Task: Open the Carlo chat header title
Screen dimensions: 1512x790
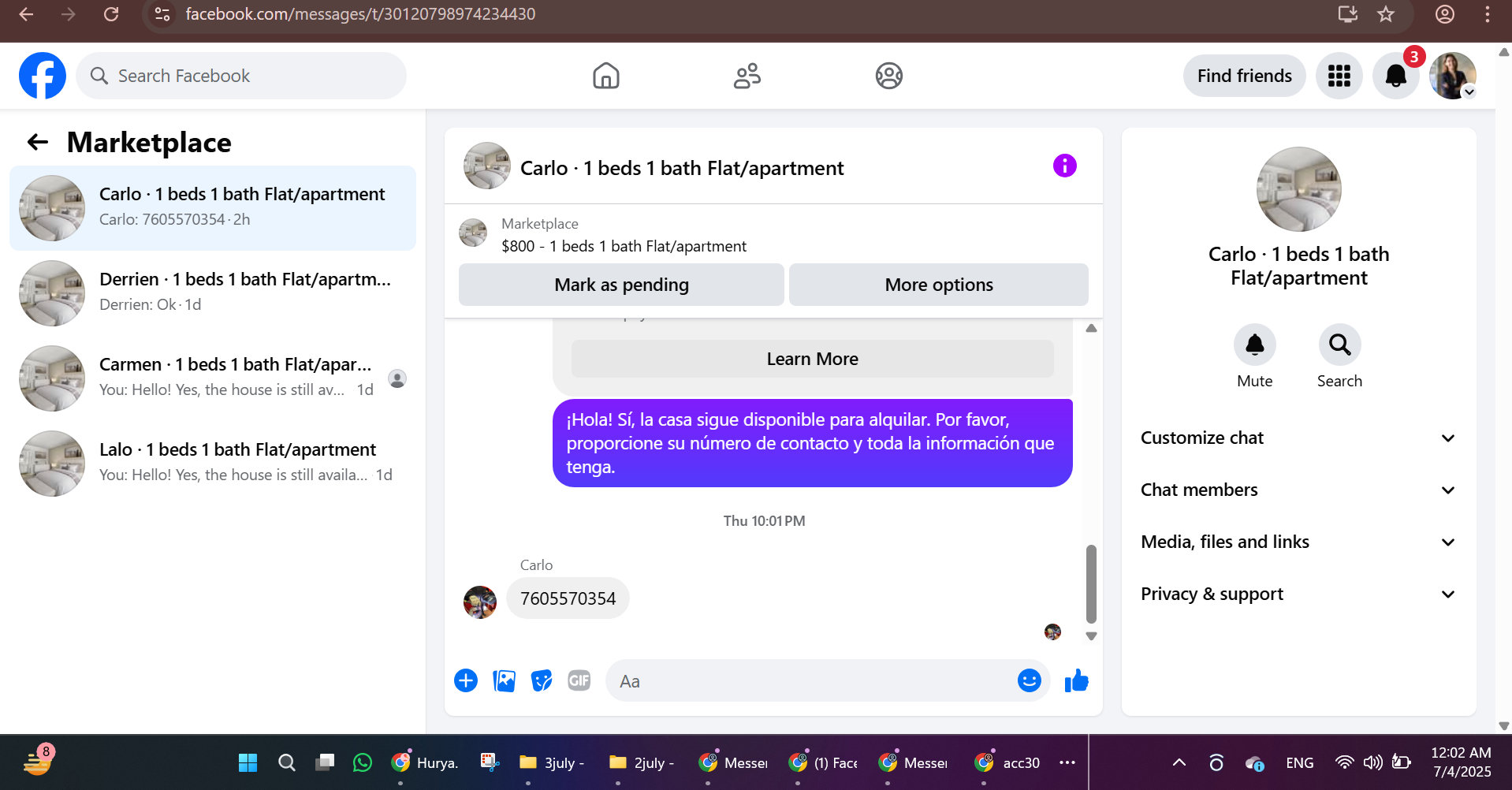Action: (x=682, y=168)
